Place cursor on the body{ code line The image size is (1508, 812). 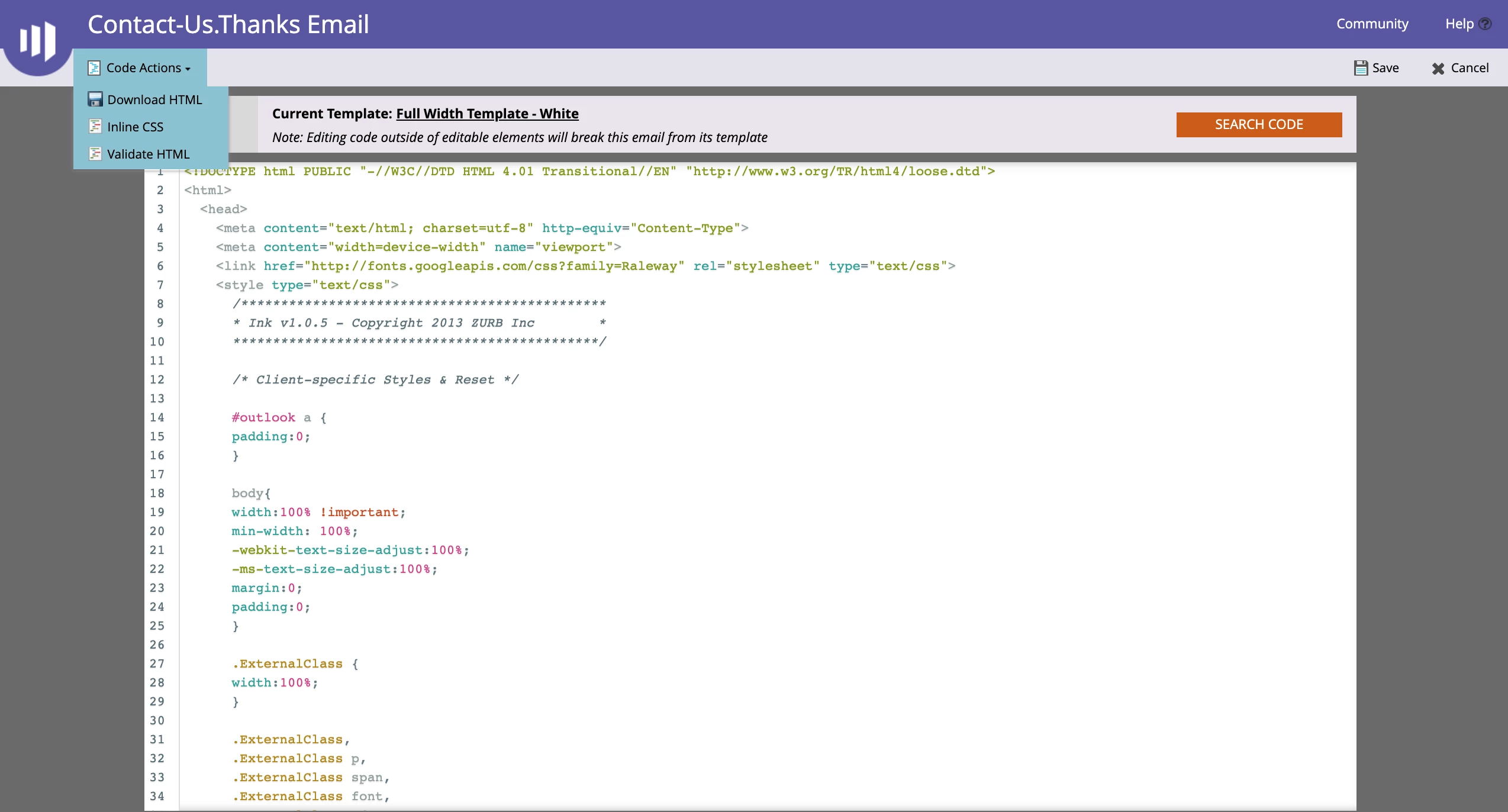pos(251,494)
